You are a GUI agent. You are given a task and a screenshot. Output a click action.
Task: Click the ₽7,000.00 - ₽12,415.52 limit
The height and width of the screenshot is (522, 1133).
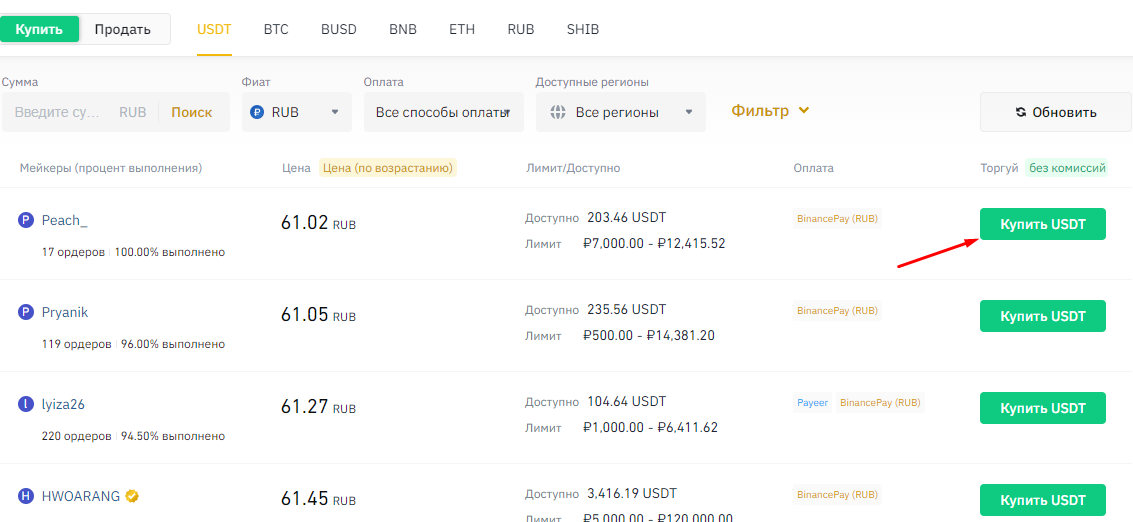click(654, 244)
